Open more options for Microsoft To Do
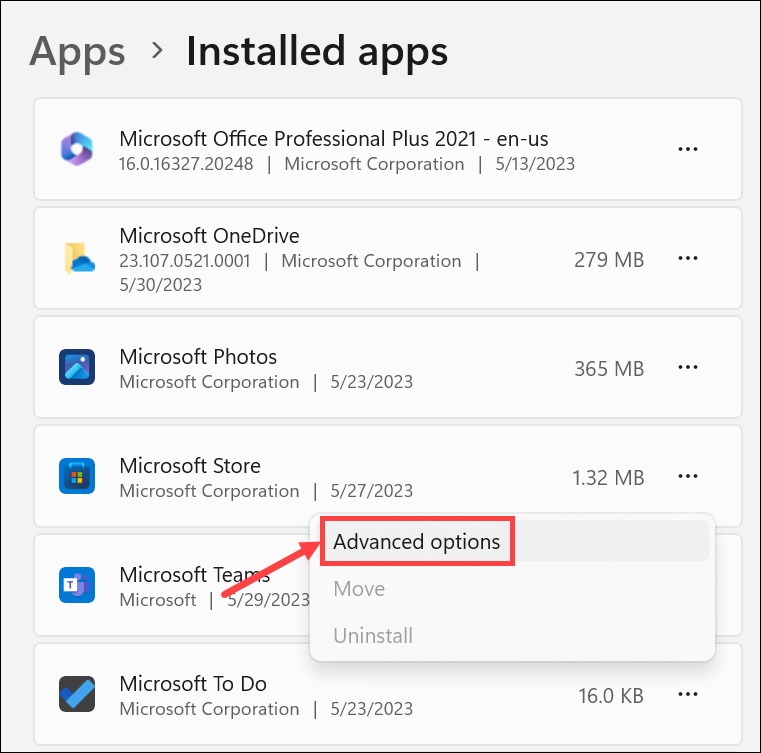The height and width of the screenshot is (753, 761). [x=687, y=695]
